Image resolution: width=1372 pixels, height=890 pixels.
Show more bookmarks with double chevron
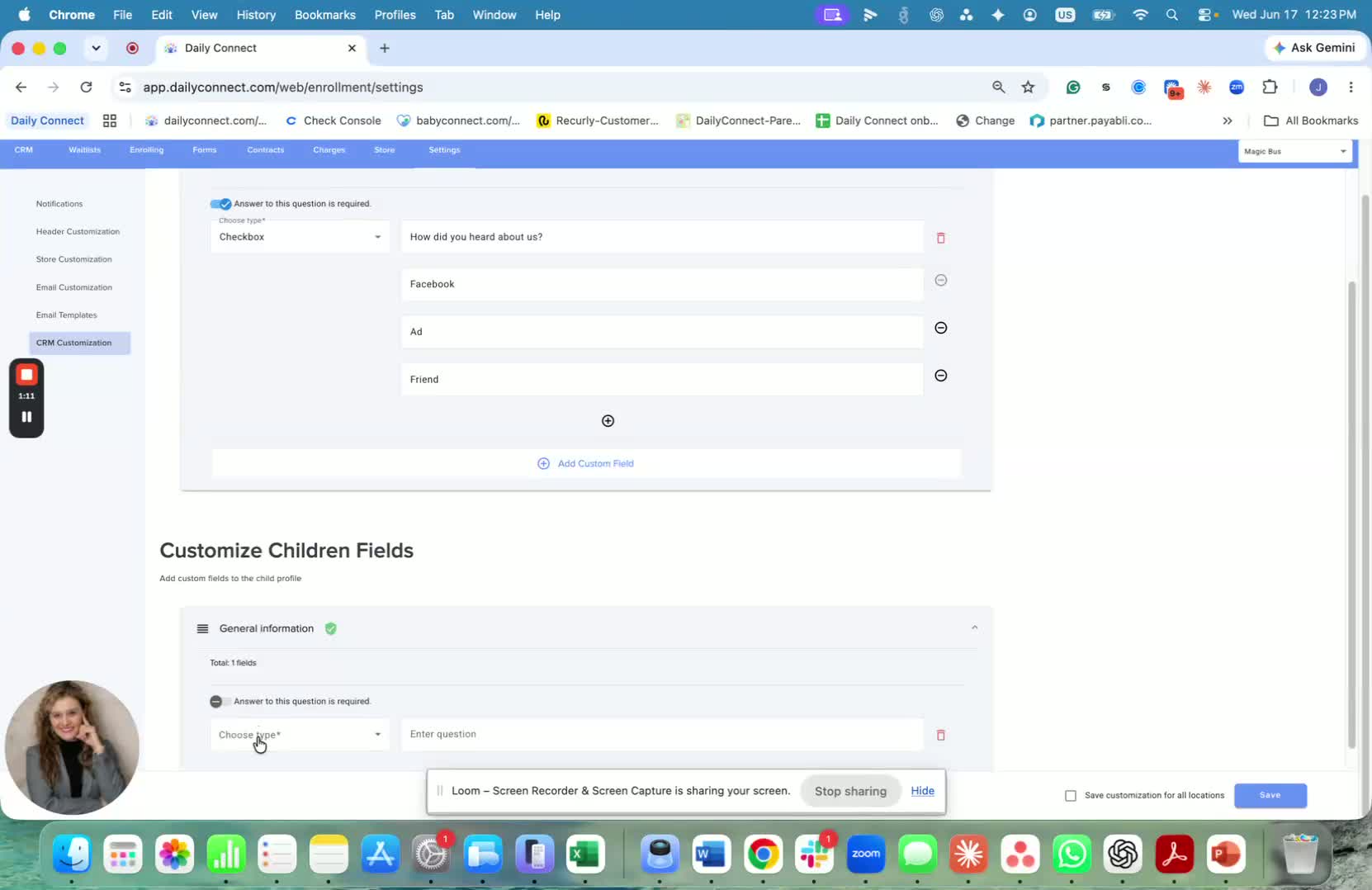[x=1228, y=121]
